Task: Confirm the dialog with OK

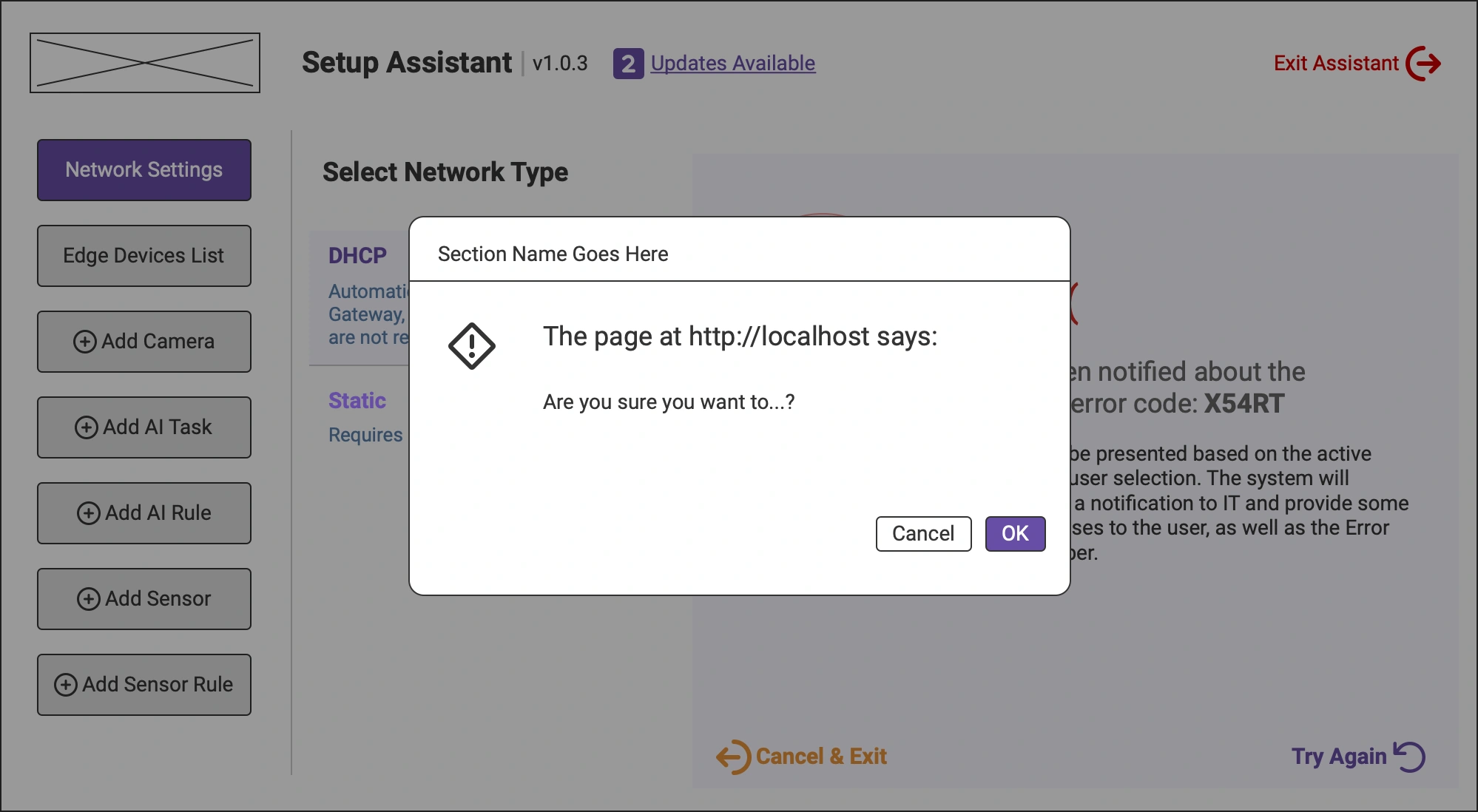Action: 1014,533
